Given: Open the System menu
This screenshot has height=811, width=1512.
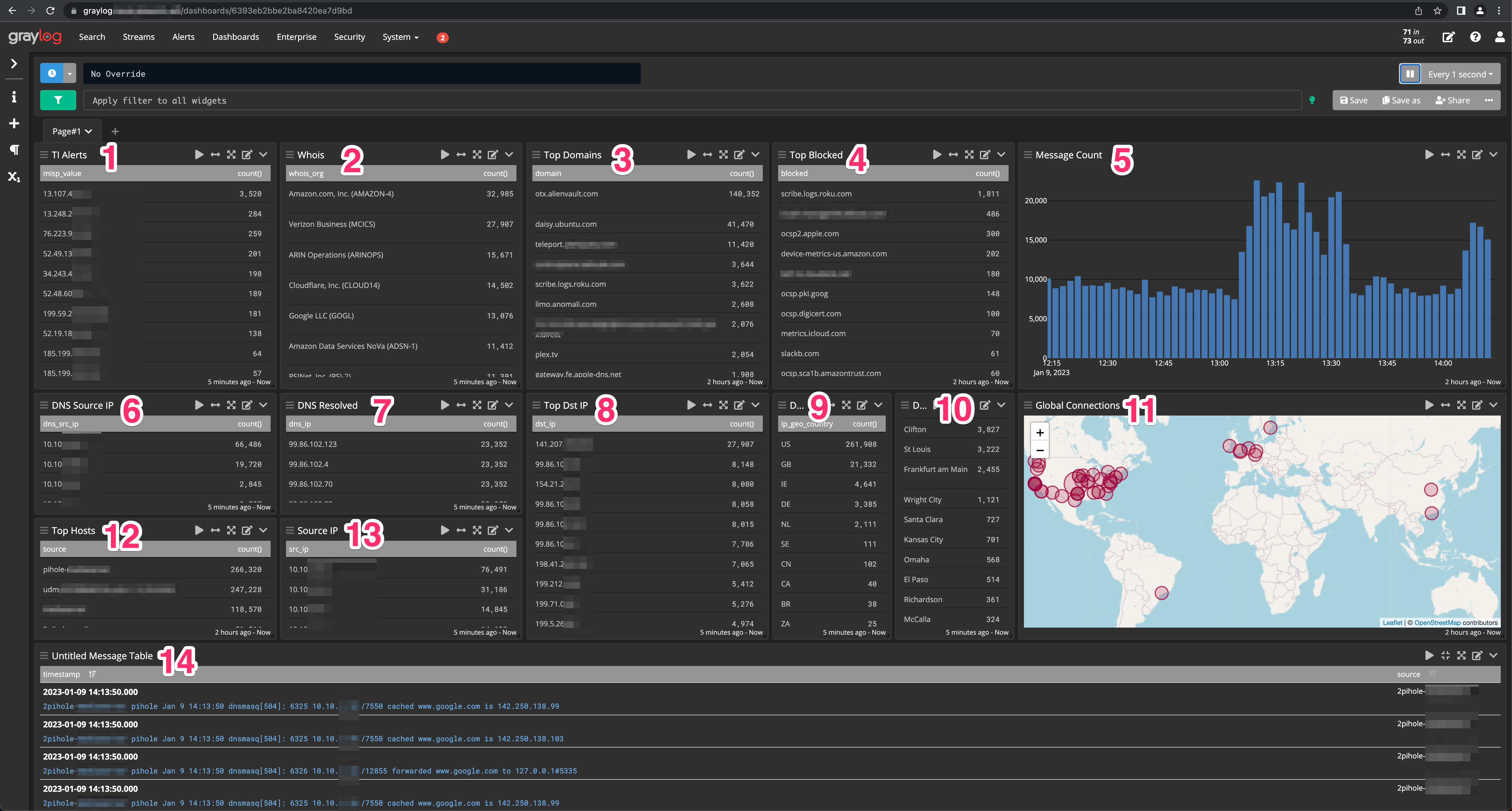Looking at the screenshot, I should (x=397, y=36).
